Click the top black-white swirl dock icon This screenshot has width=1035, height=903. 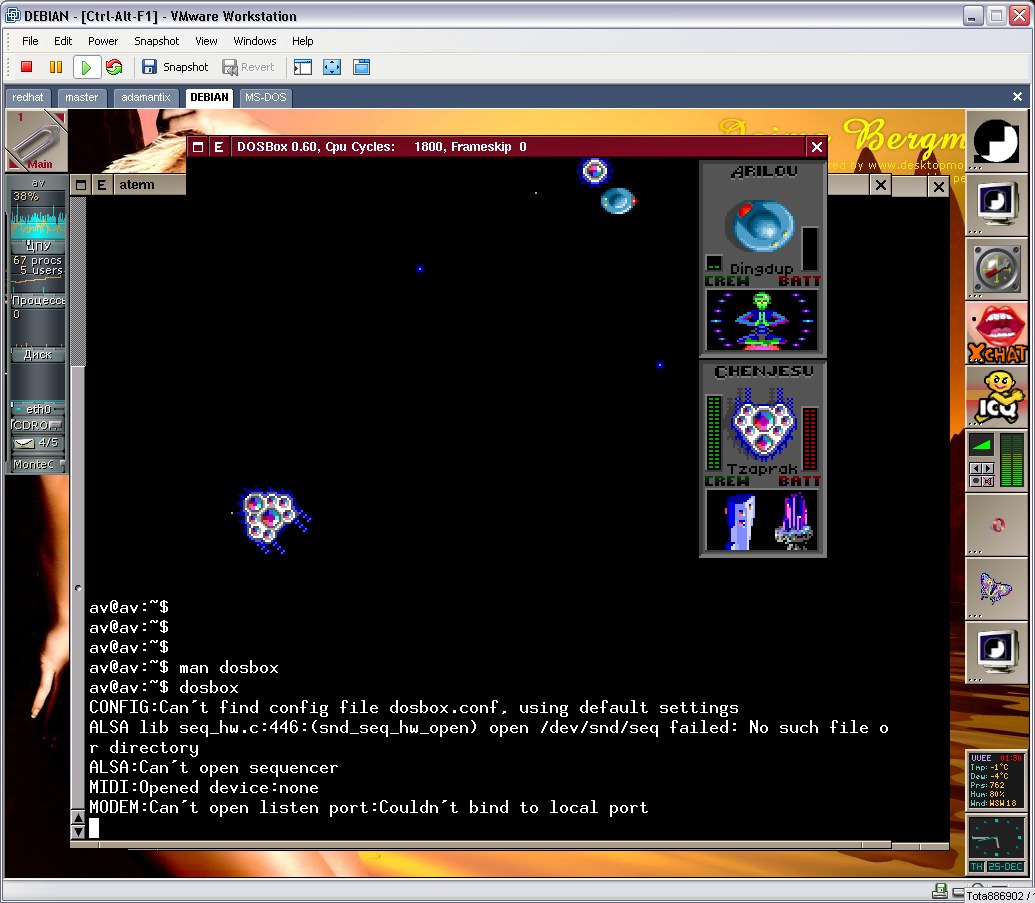(996, 140)
